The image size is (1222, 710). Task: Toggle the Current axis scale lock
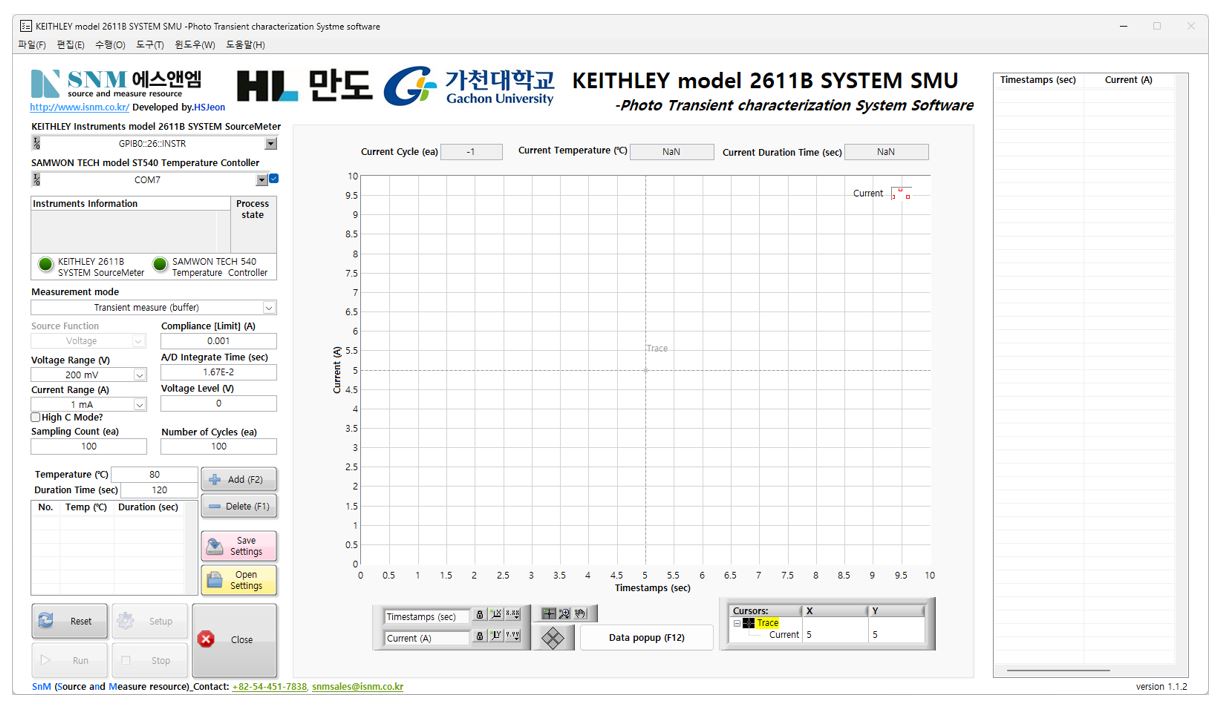480,637
